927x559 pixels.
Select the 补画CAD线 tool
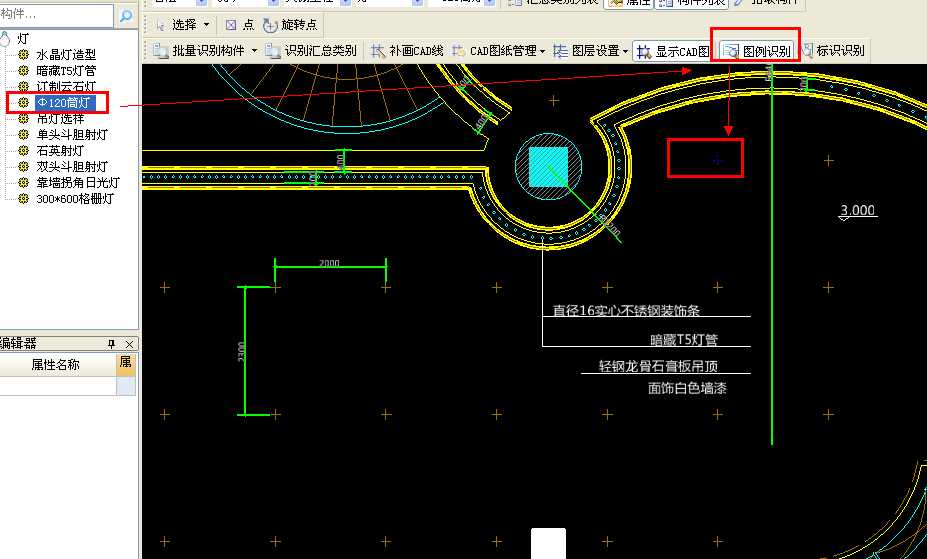(x=407, y=50)
